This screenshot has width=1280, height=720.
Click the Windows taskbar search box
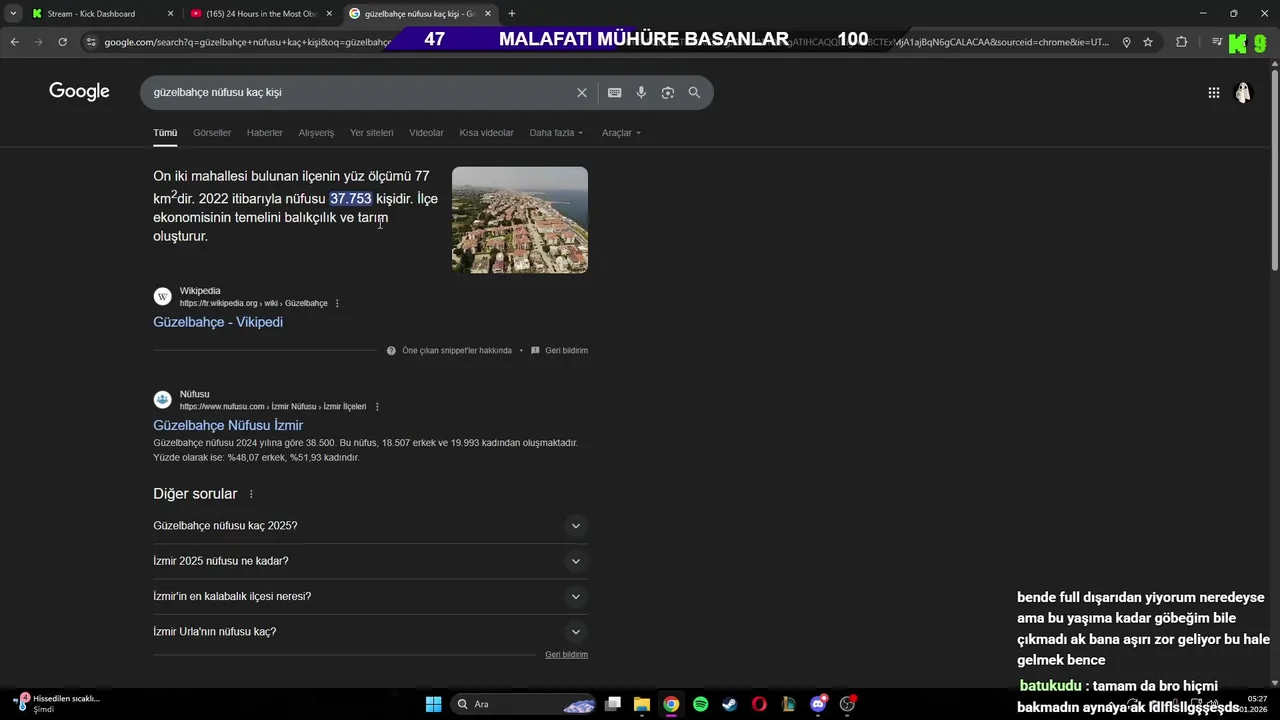tap(522, 704)
